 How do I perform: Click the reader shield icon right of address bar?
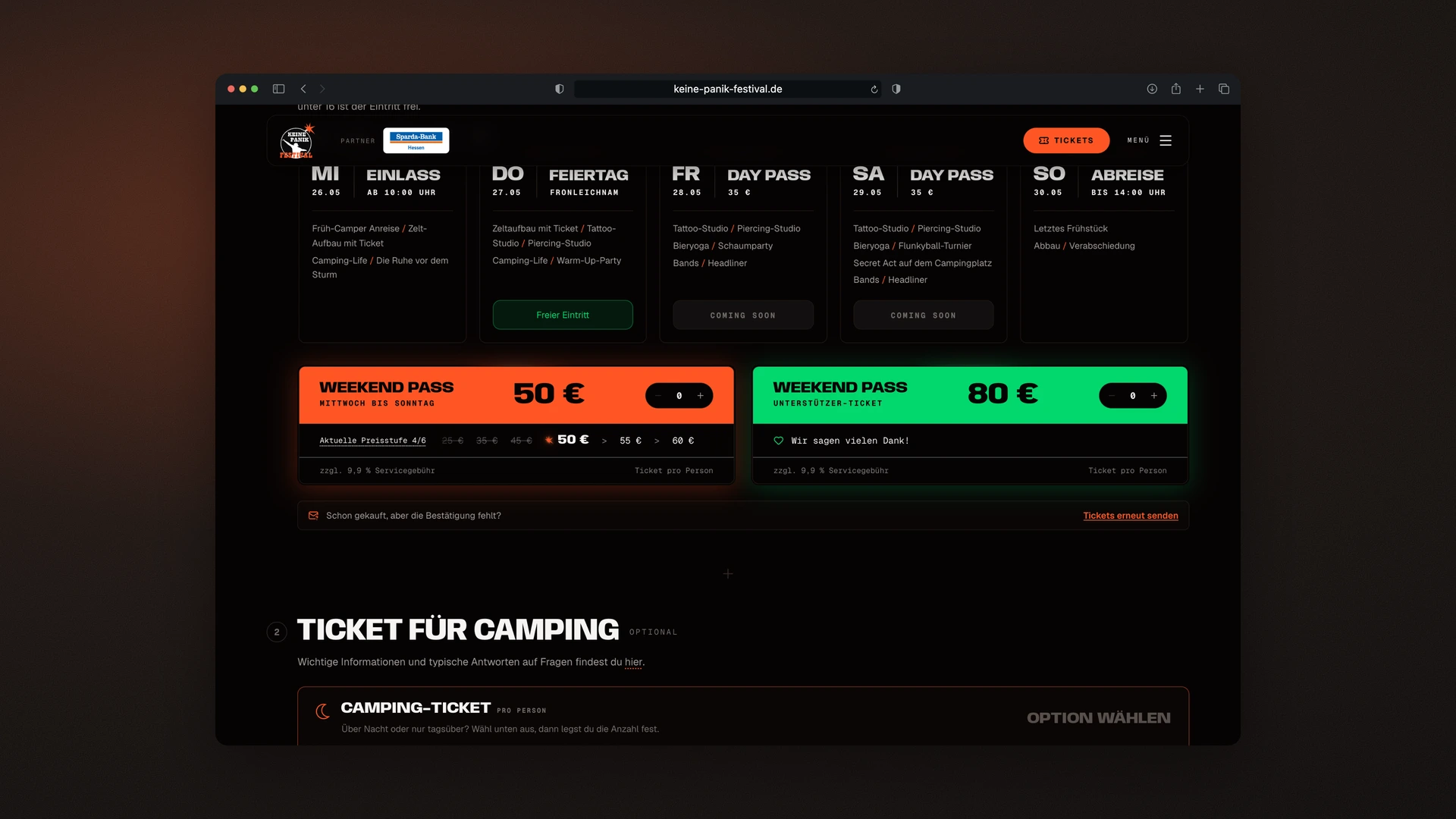tap(896, 89)
